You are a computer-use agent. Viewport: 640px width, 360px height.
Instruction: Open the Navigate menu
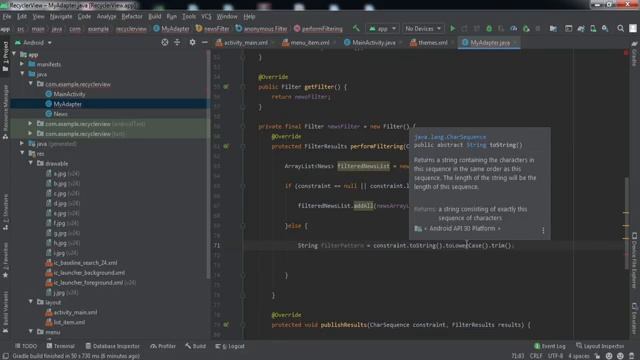click(61, 17)
